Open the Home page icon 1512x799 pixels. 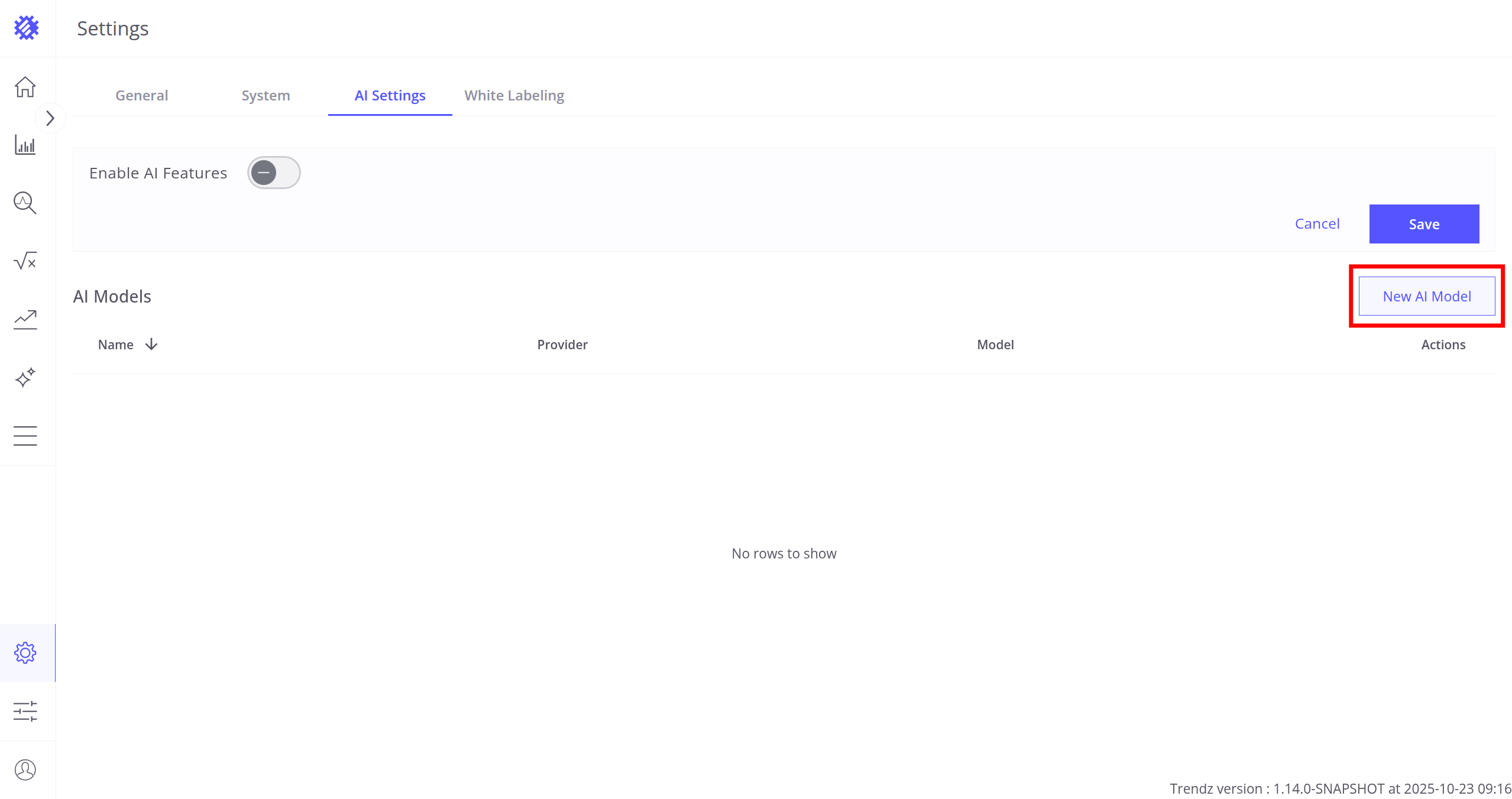[25, 87]
